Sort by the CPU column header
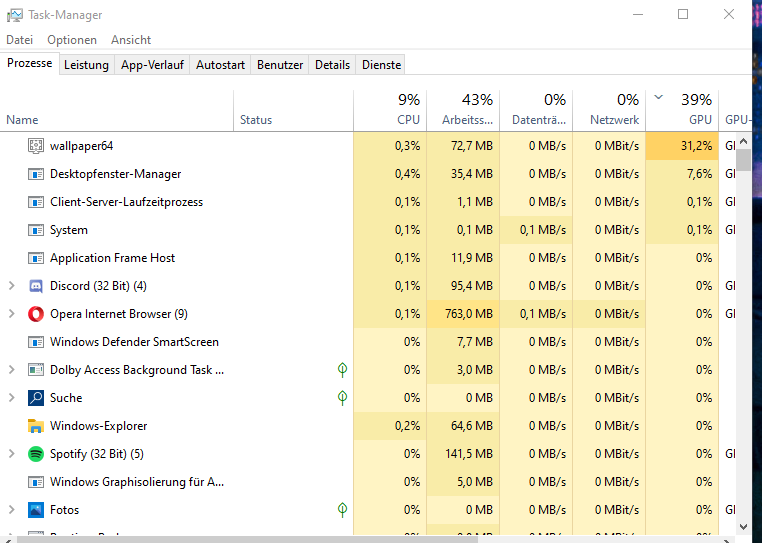Screen dimensions: 762x543 pyautogui.click(x=390, y=111)
